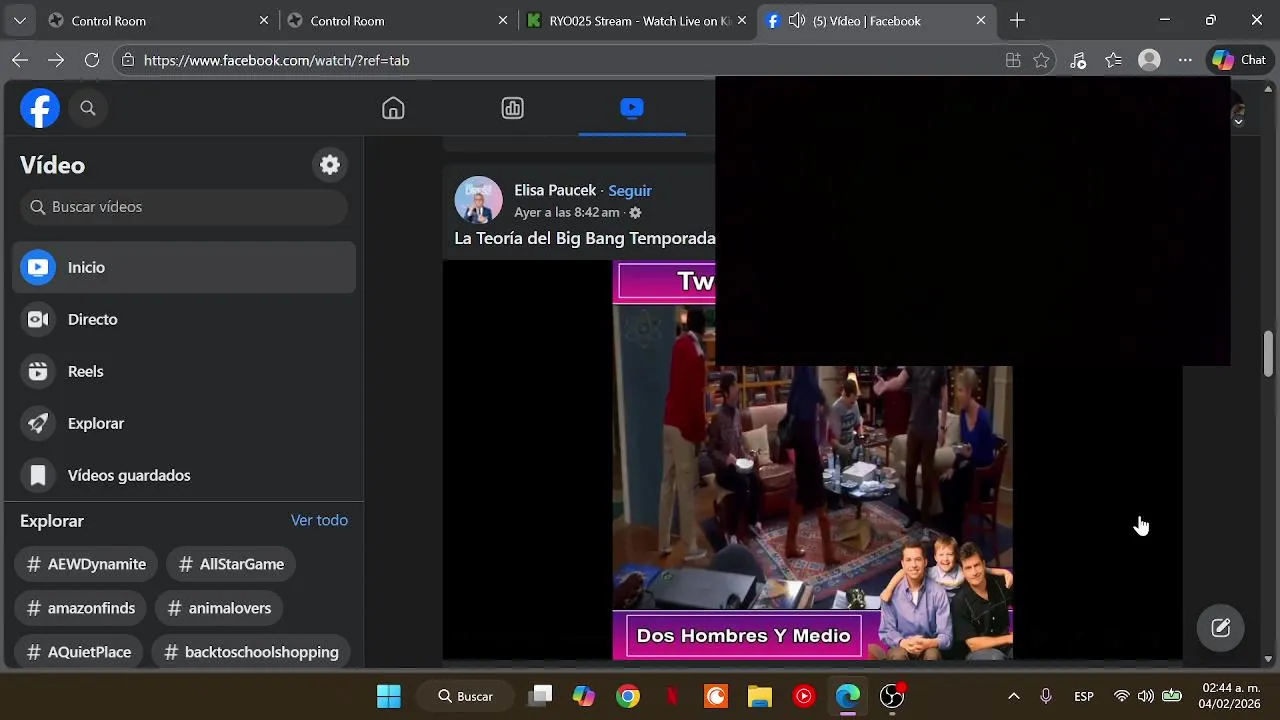Open the browser extensions icon

(1078, 60)
